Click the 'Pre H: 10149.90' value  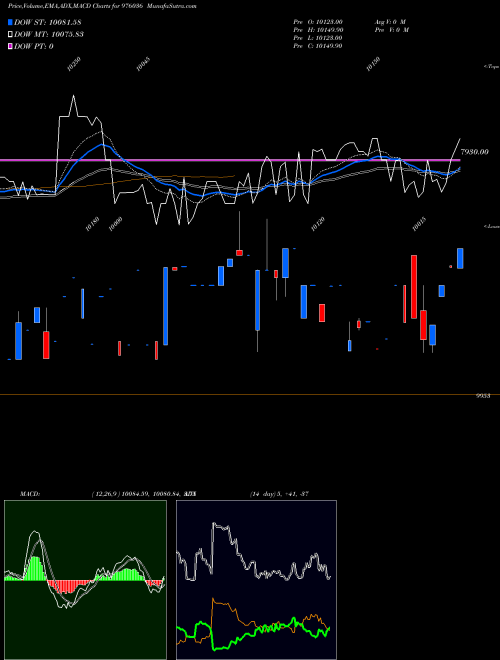point(318,29)
